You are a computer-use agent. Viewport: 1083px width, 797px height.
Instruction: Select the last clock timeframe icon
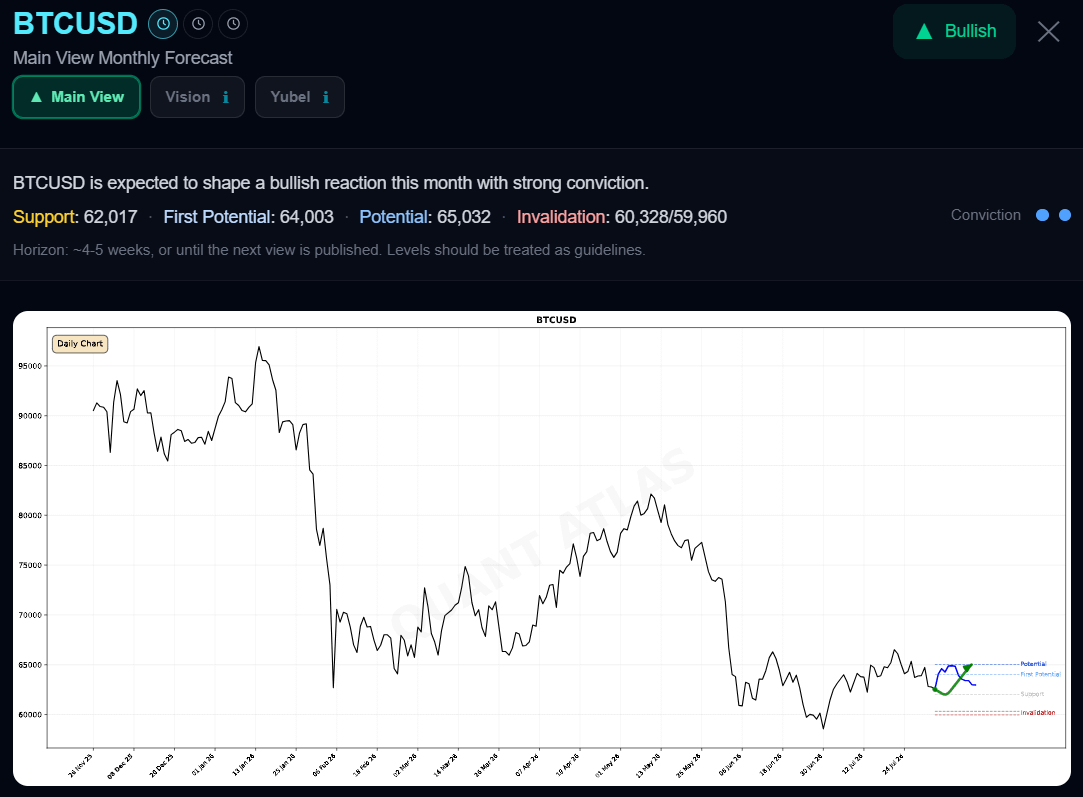click(x=233, y=24)
